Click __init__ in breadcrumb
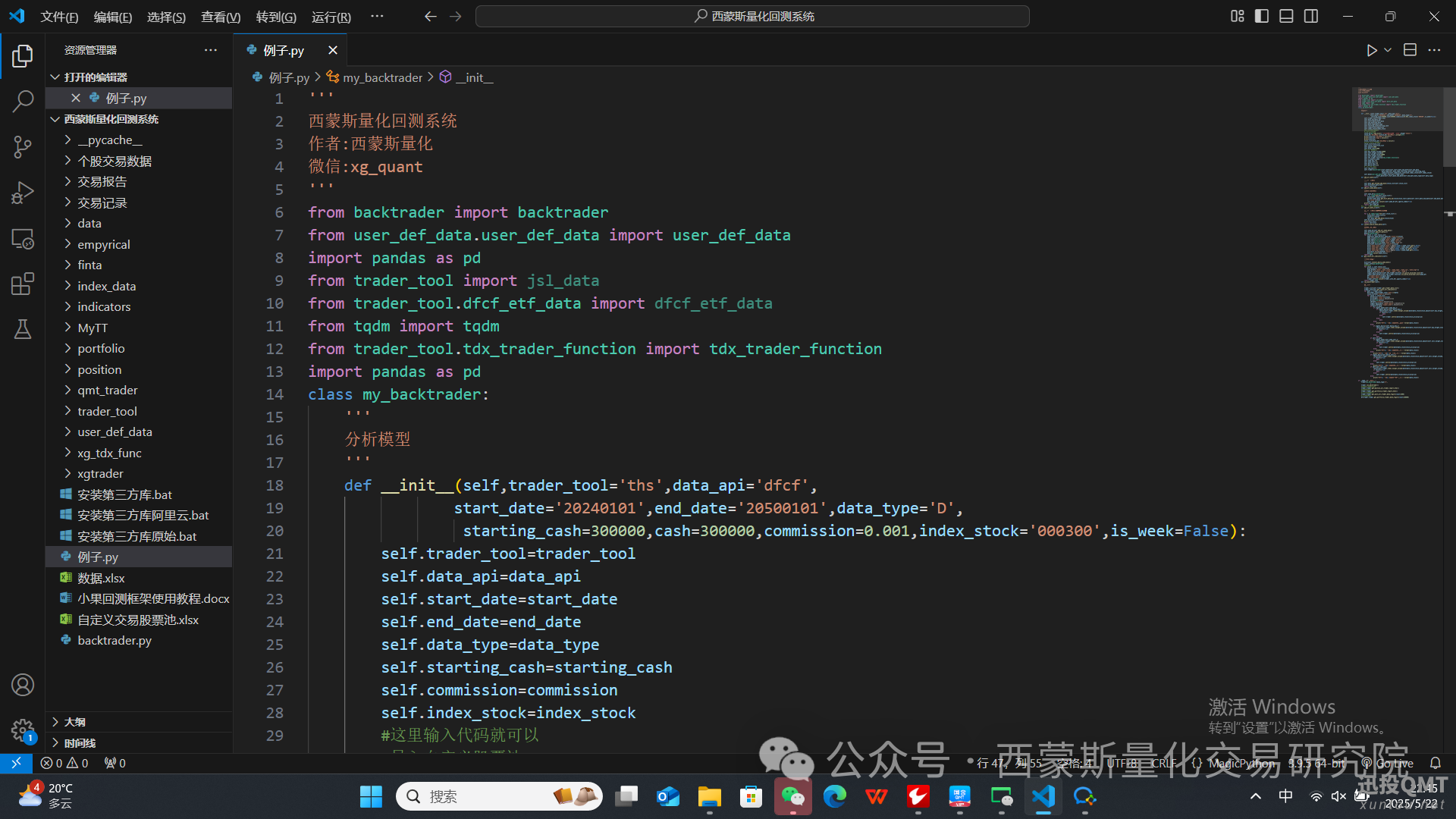This screenshot has height=819, width=1456. (x=466, y=77)
